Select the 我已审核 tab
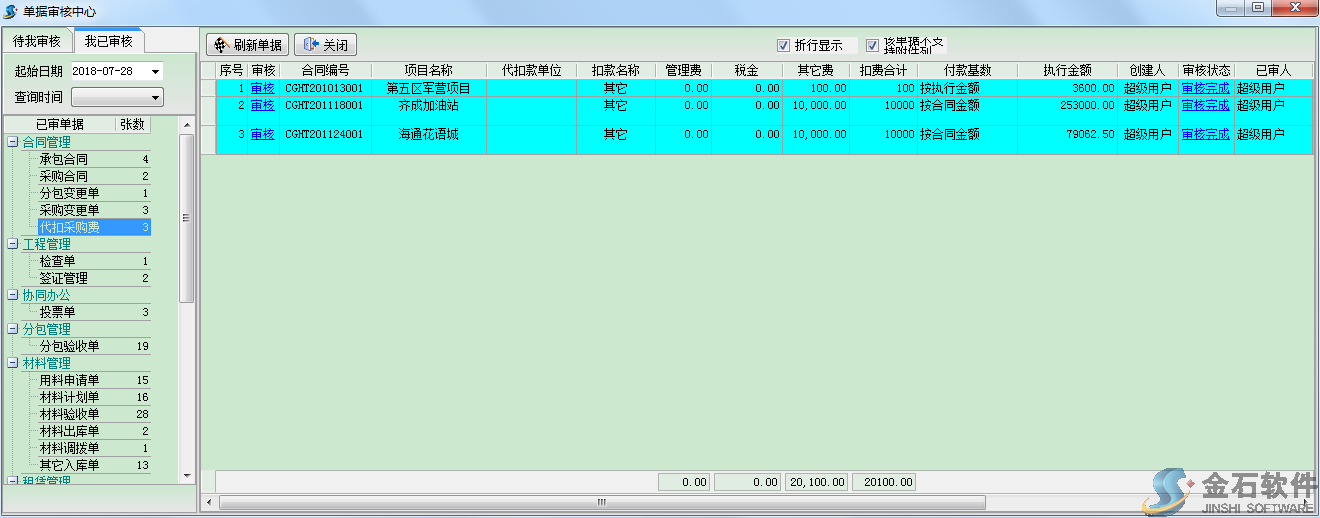1320x518 pixels. (x=108, y=42)
